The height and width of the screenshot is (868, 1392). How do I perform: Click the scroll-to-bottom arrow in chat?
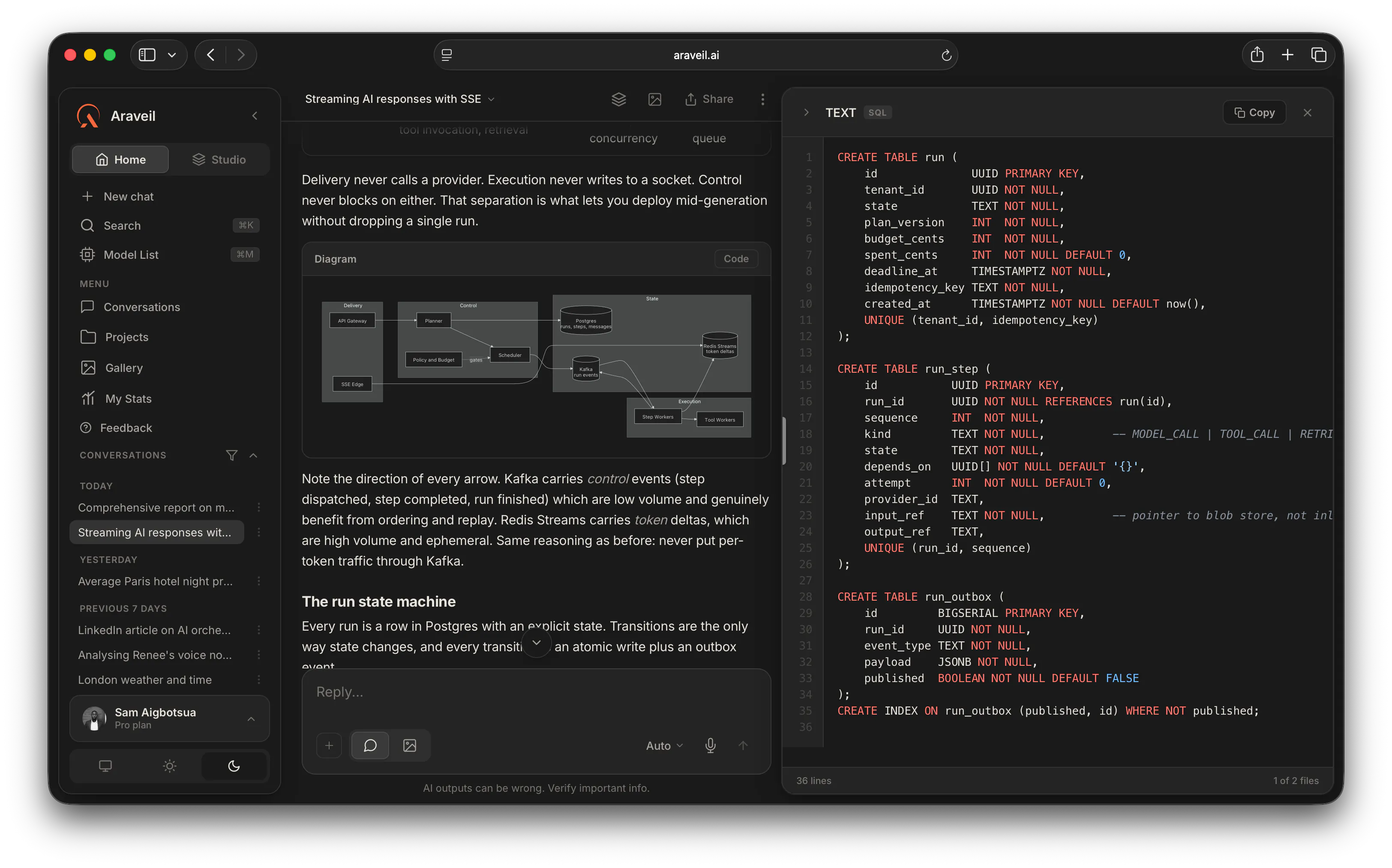[x=536, y=642]
